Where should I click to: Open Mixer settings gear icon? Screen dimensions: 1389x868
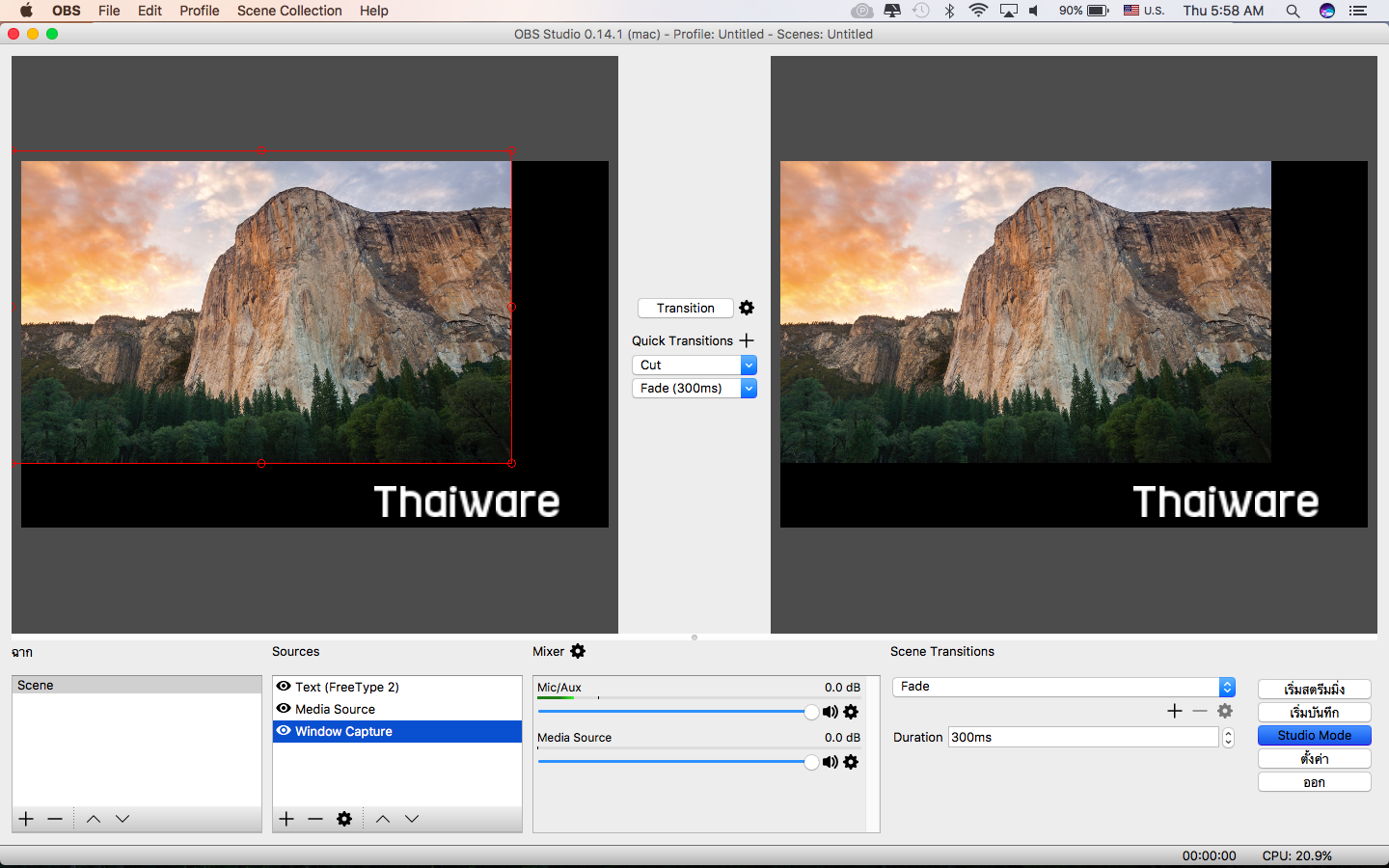point(578,651)
